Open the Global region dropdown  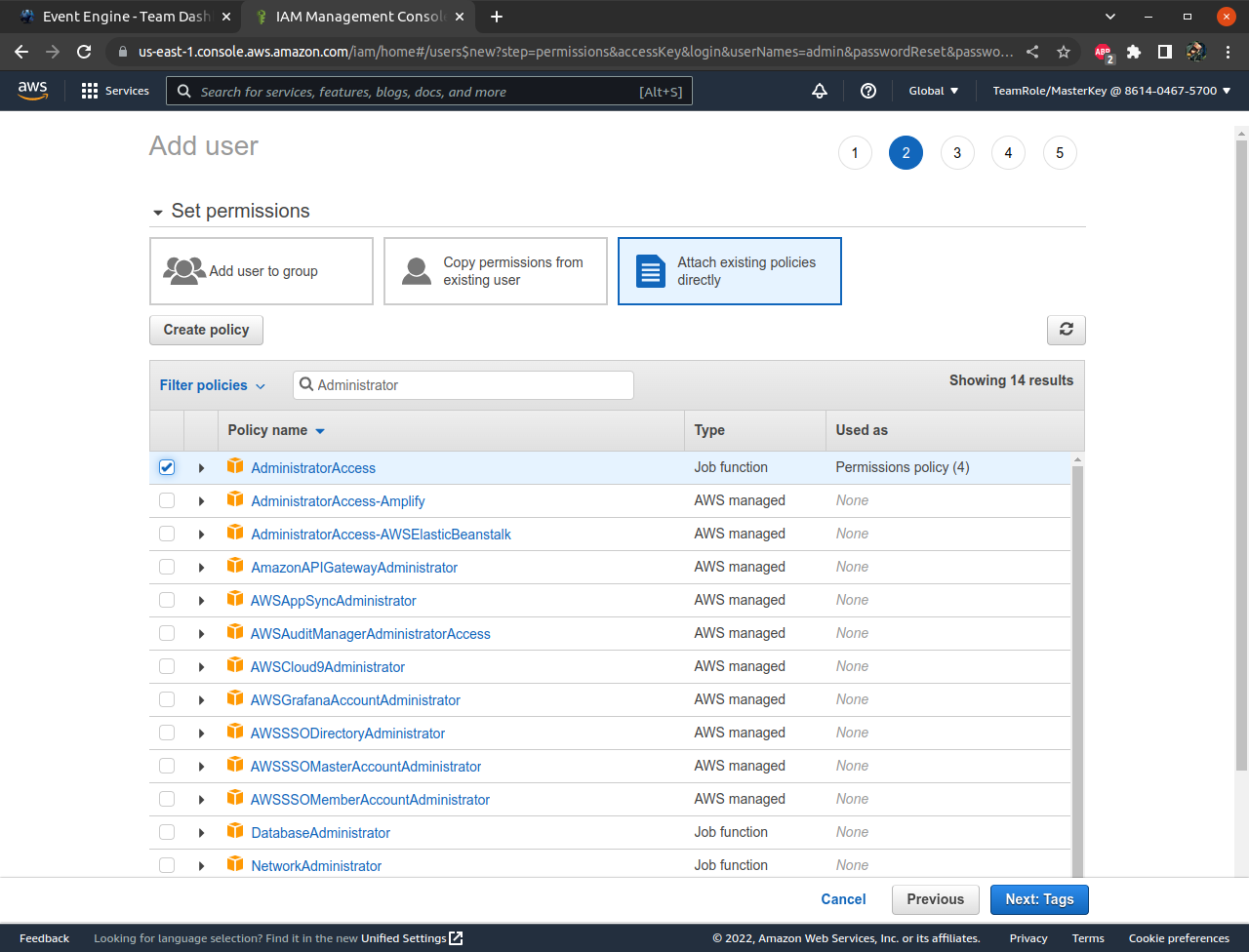coord(934,91)
